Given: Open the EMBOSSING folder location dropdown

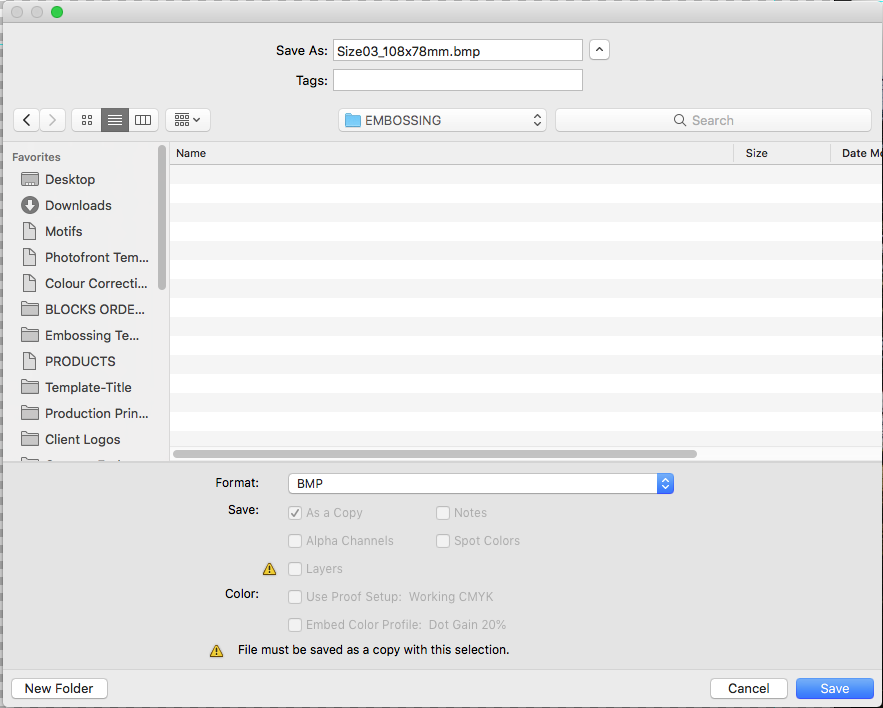Looking at the screenshot, I should click(x=442, y=120).
